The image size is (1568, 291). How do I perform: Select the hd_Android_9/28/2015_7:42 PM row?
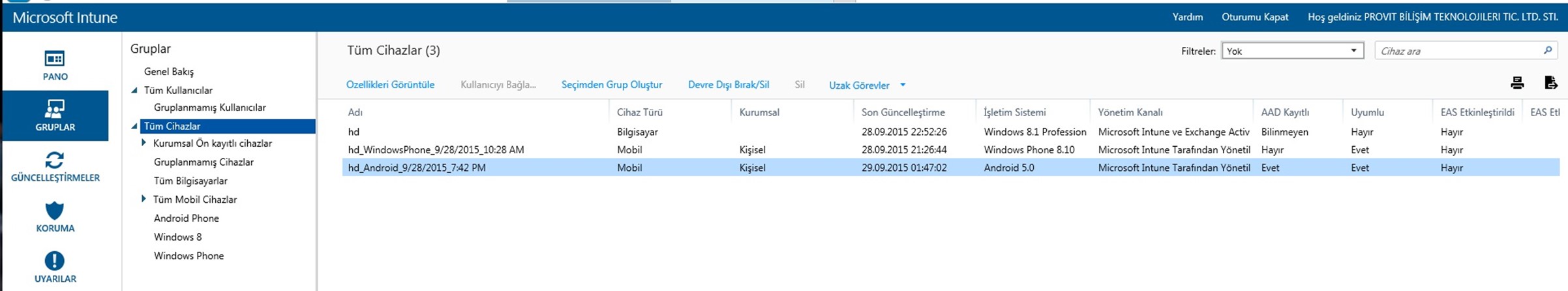click(951, 168)
